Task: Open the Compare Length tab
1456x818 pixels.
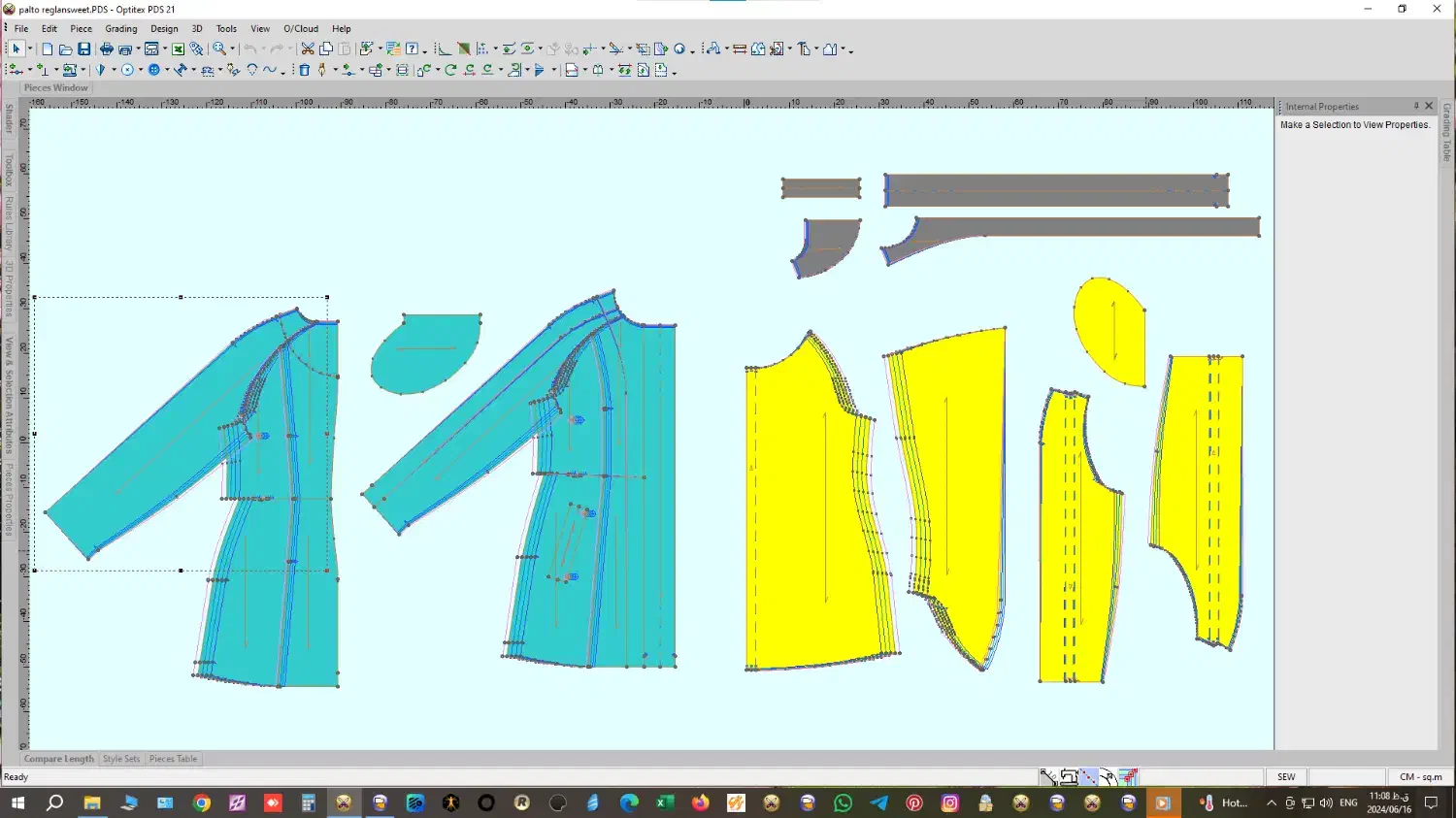Action: click(59, 759)
